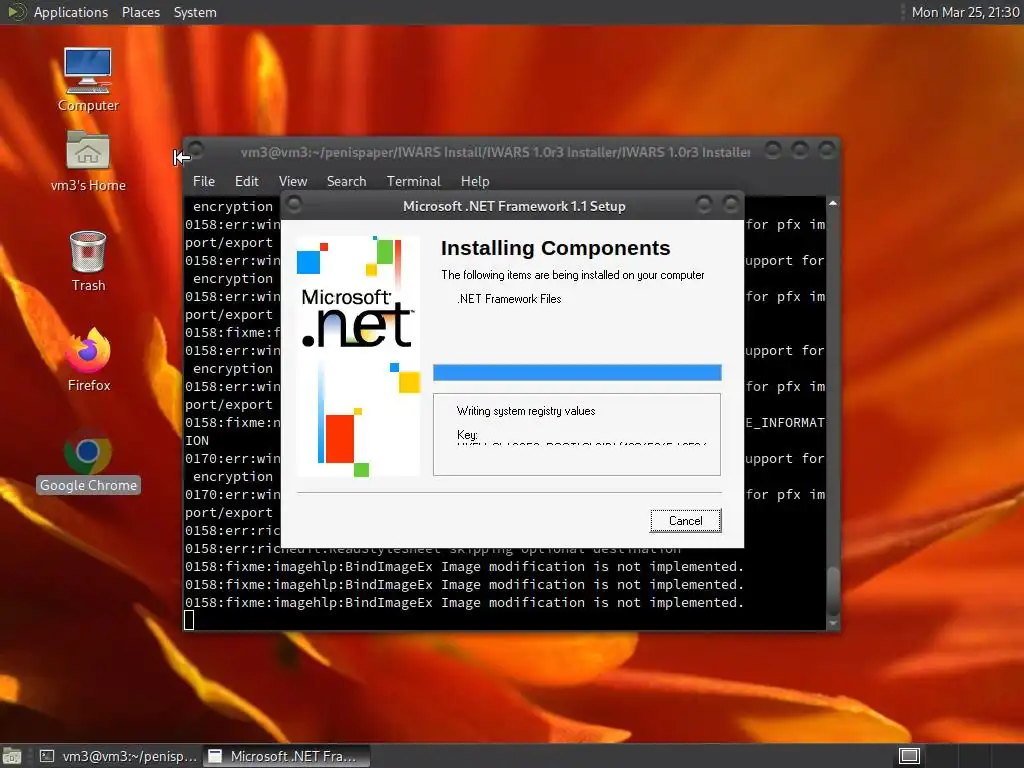
Task: Minimize the .NET Framework Setup dialog
Action: [x=703, y=205]
